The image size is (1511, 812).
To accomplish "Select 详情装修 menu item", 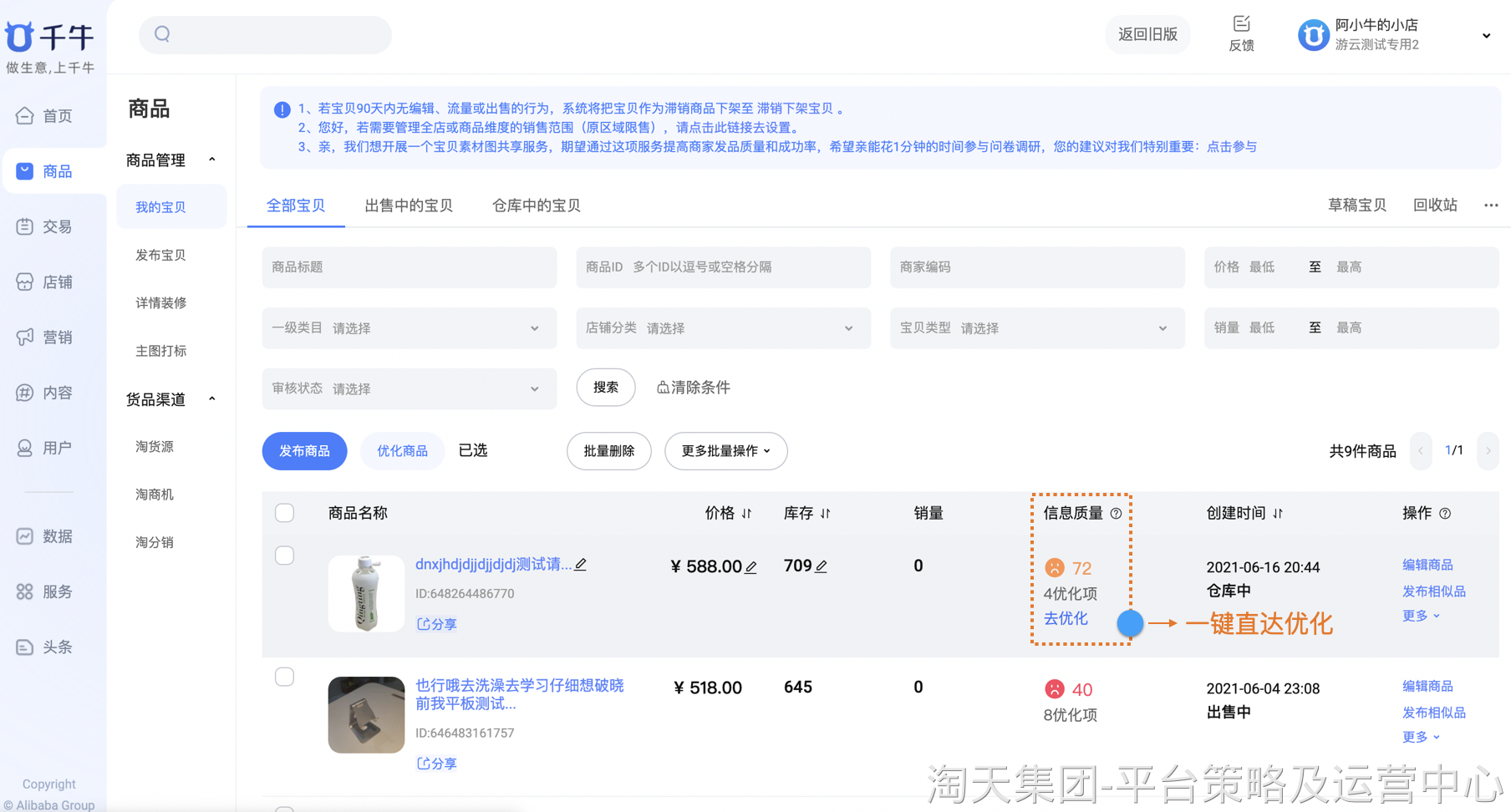I will (x=161, y=302).
